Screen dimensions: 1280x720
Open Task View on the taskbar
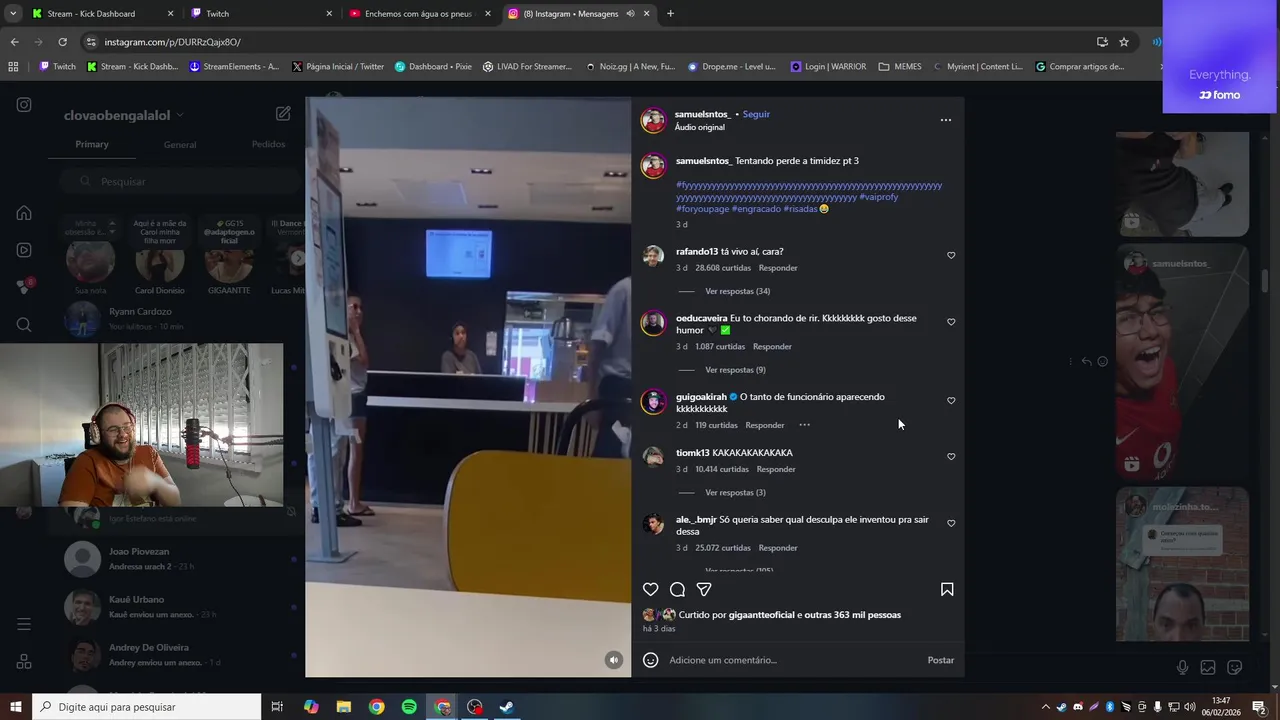tap(277, 707)
